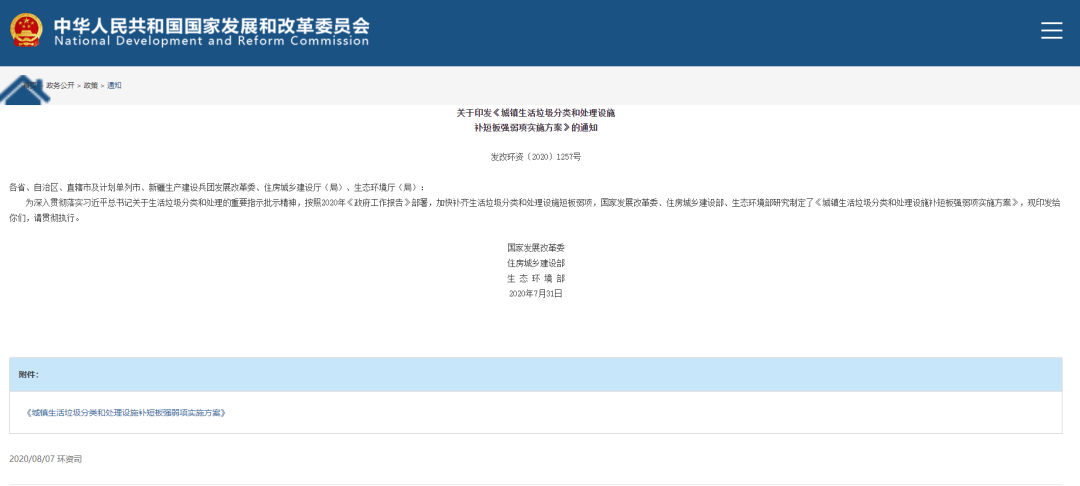Open the hamburger menu in the header
Image resolution: width=1080 pixels, height=486 pixels.
[x=1051, y=31]
